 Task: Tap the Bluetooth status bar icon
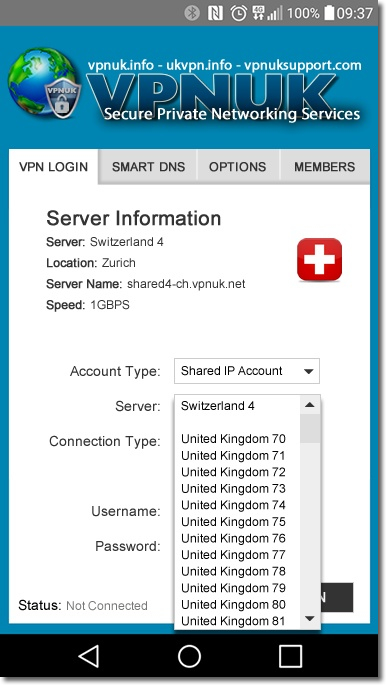[x=192, y=13]
